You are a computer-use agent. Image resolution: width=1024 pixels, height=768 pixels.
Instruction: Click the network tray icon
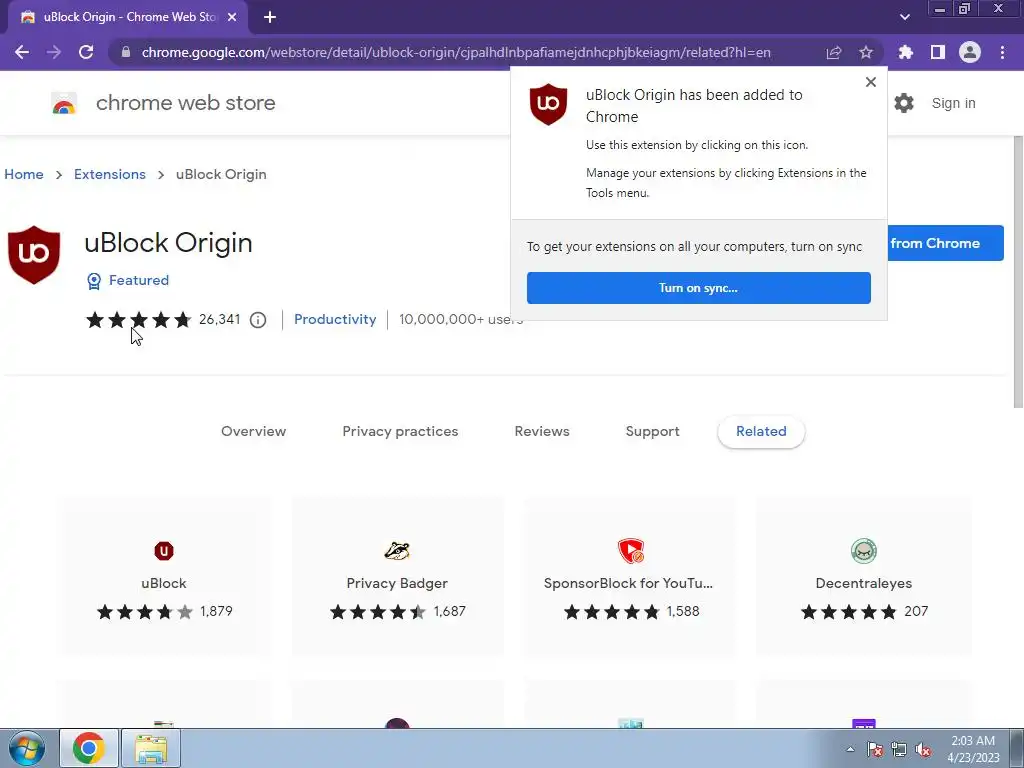pyautogui.click(x=899, y=749)
